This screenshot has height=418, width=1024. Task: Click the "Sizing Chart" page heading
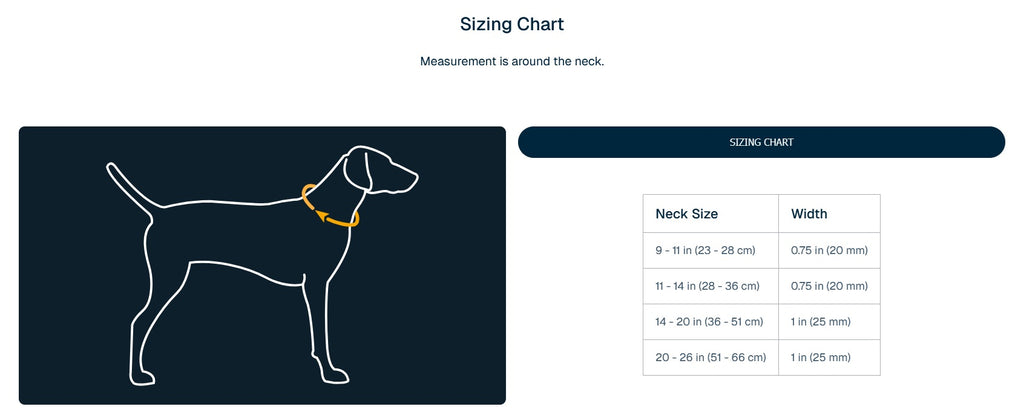click(x=512, y=23)
